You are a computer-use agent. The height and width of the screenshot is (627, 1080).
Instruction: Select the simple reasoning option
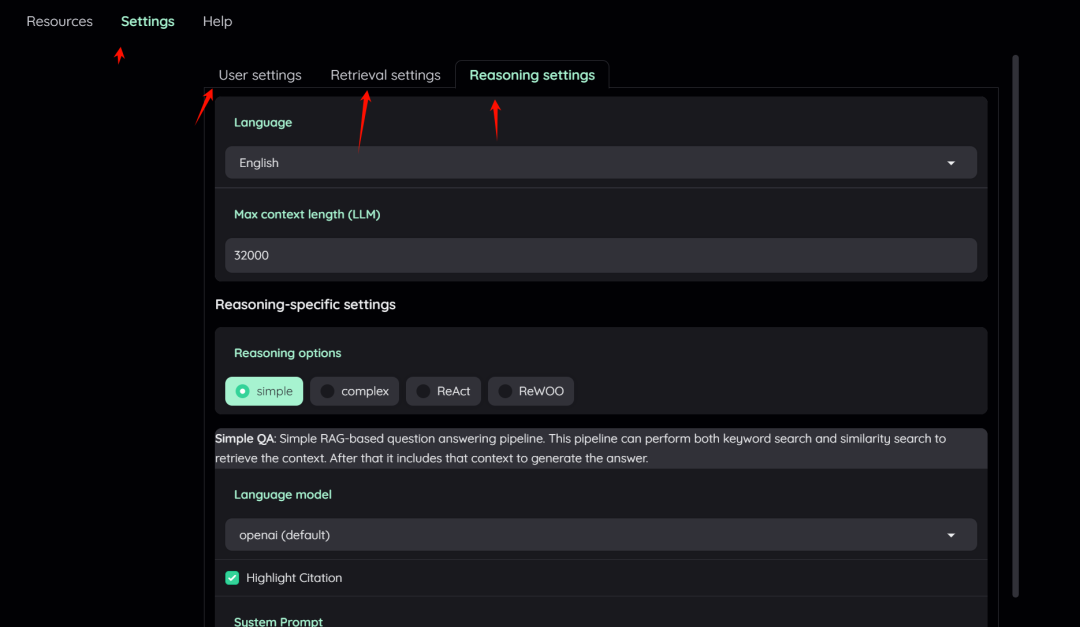click(x=263, y=391)
